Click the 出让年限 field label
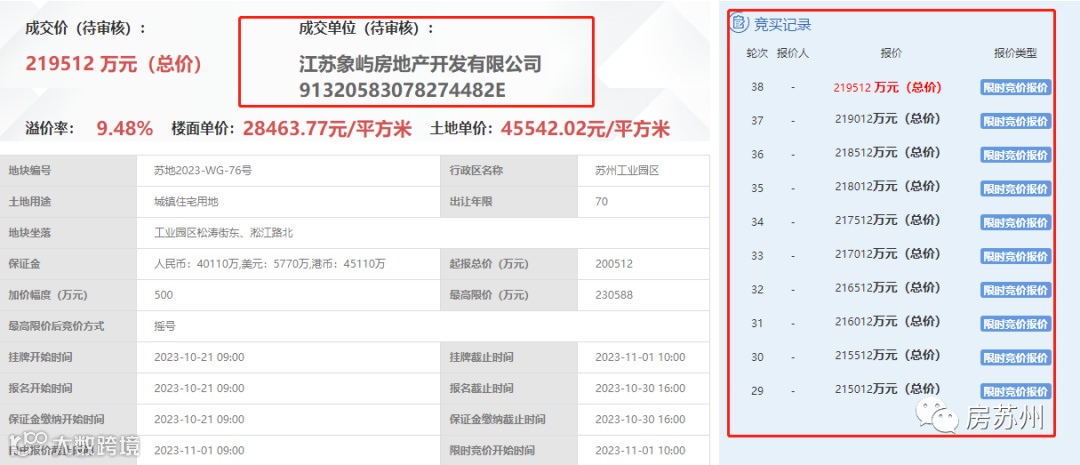 (471, 202)
